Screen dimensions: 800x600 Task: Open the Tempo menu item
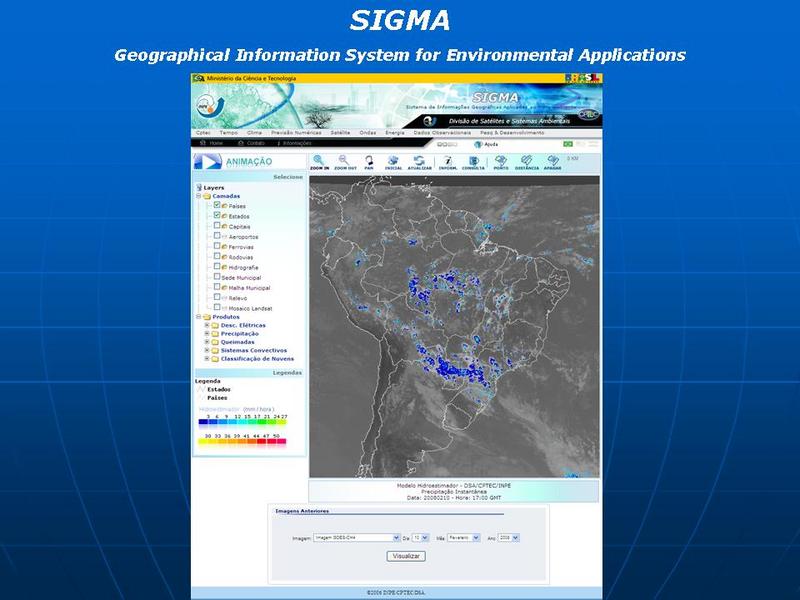(229, 133)
